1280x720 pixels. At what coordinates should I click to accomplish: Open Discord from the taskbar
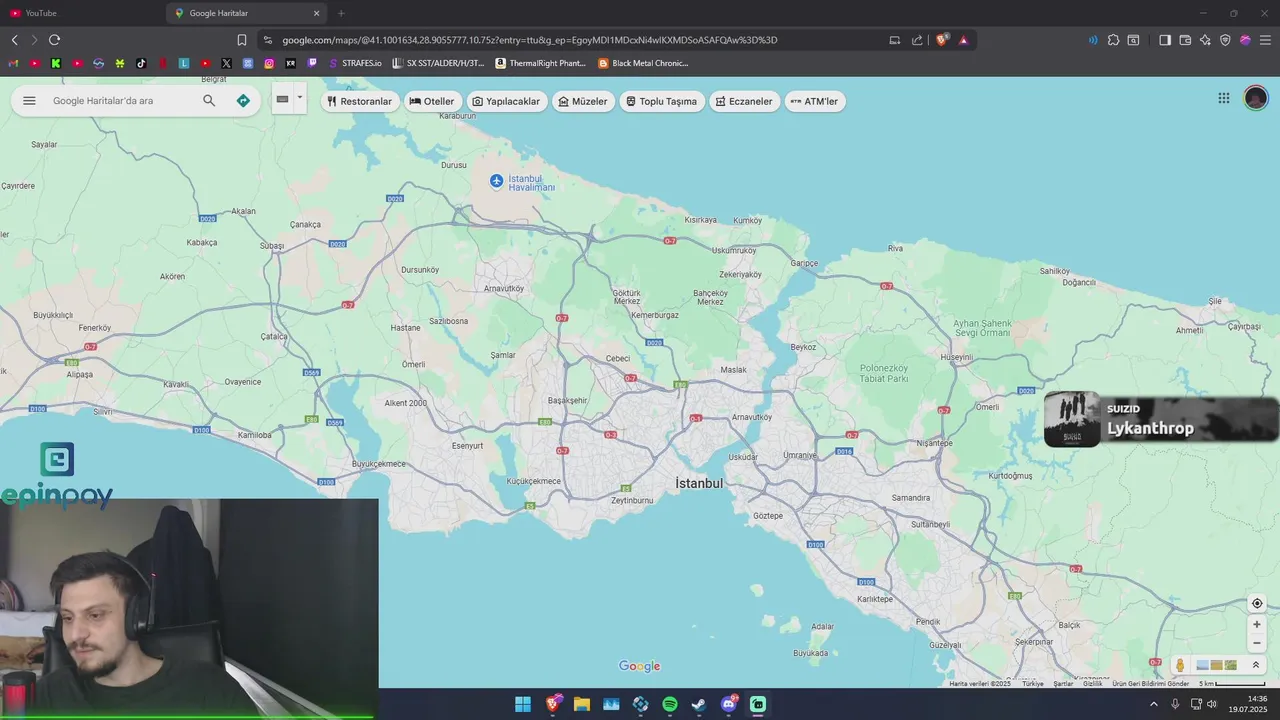pyautogui.click(x=729, y=704)
